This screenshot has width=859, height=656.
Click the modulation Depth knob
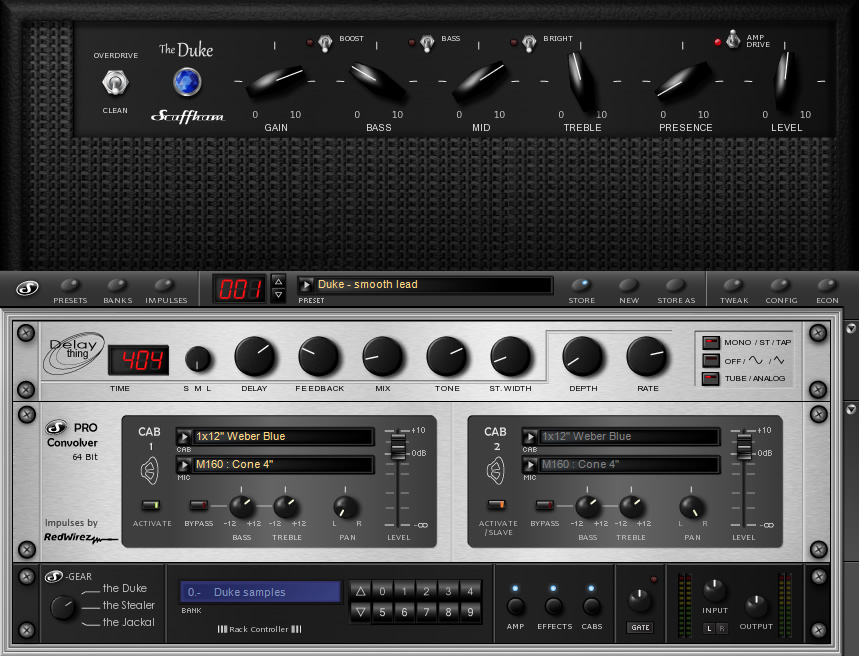pyautogui.click(x=583, y=357)
